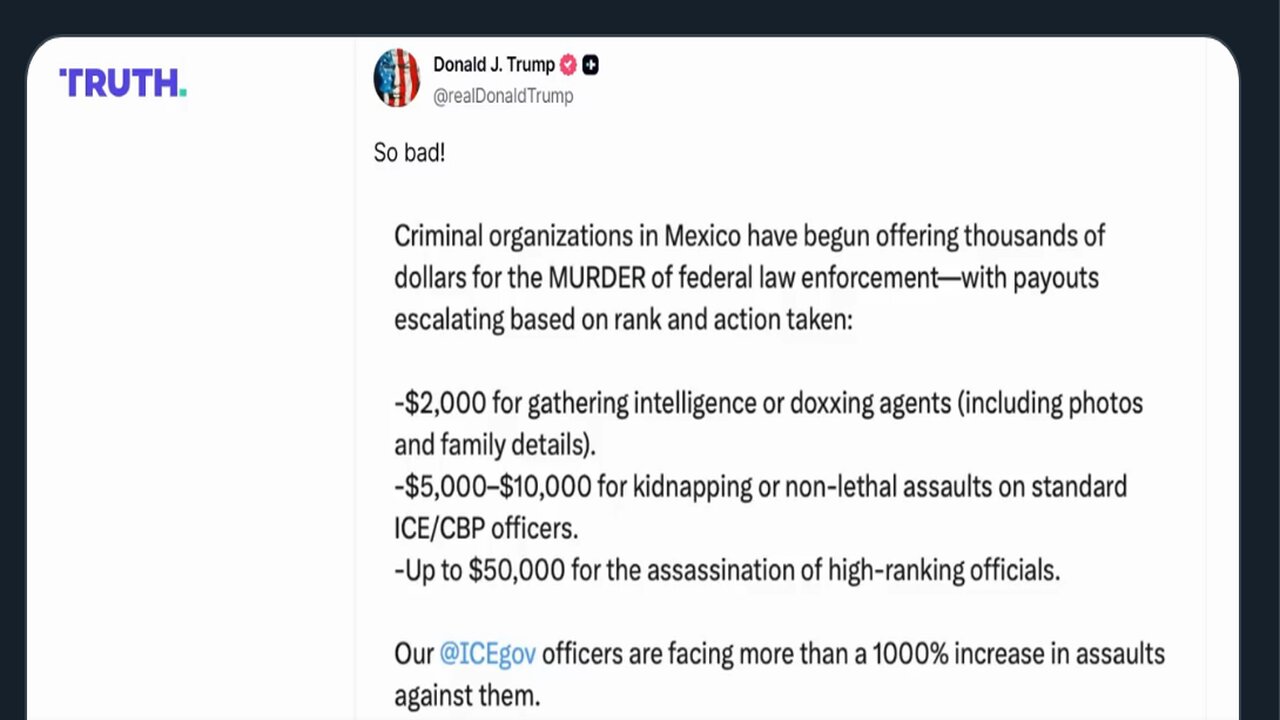Click the "against them." closing text
Image resolution: width=1280 pixels, height=720 pixels.
point(466,695)
